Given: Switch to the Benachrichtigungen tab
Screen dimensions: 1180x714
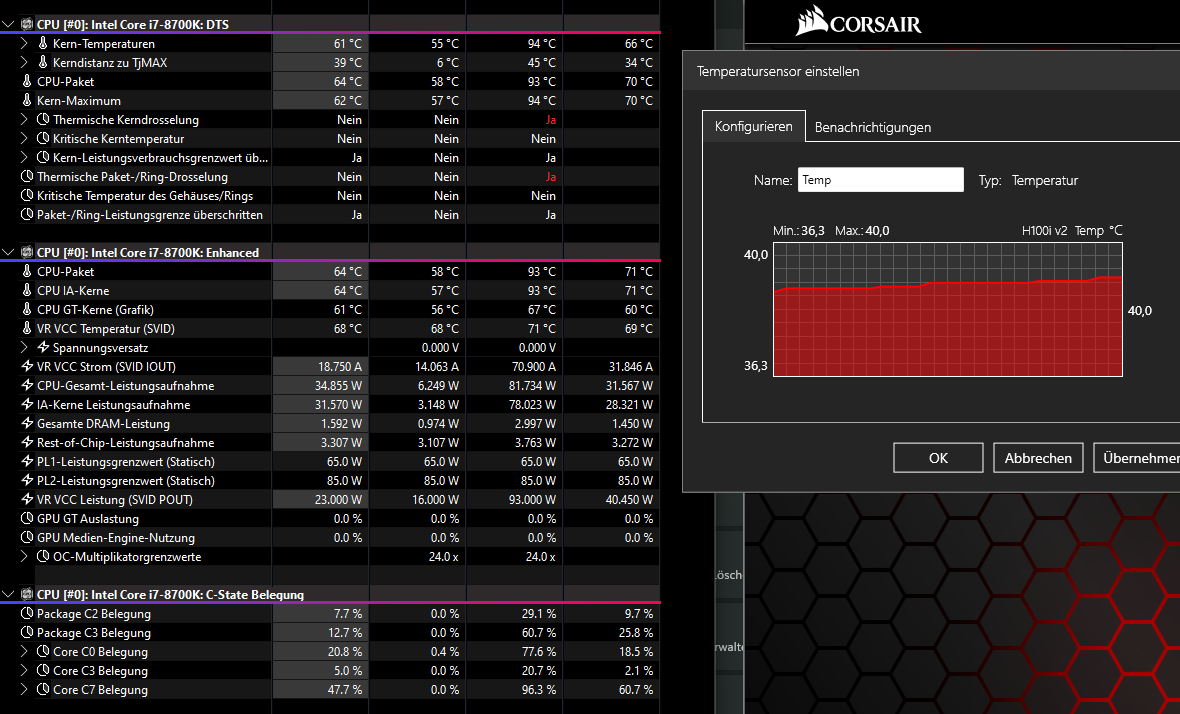Looking at the screenshot, I should coord(873,127).
